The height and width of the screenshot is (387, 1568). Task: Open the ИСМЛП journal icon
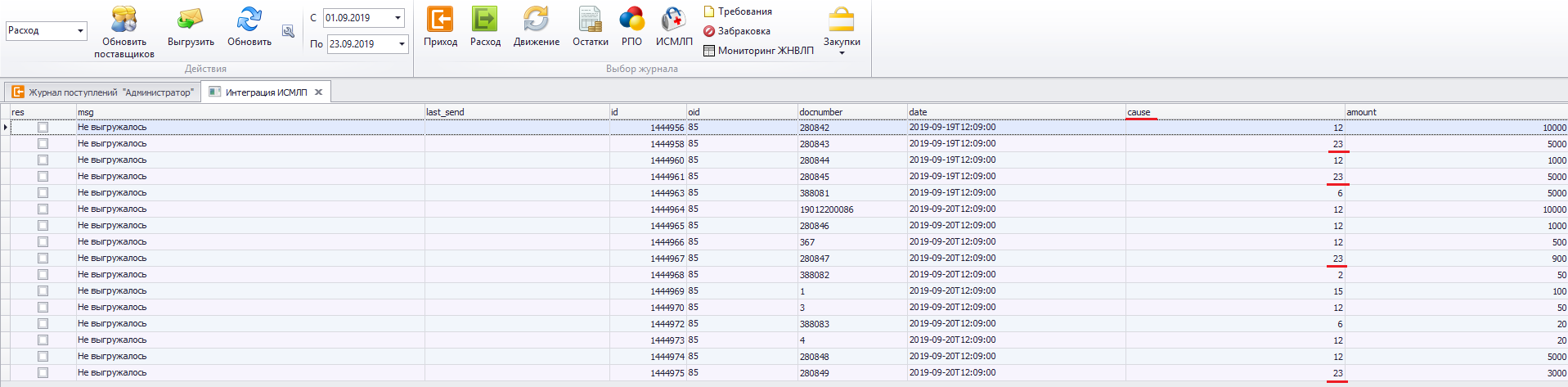[673, 20]
